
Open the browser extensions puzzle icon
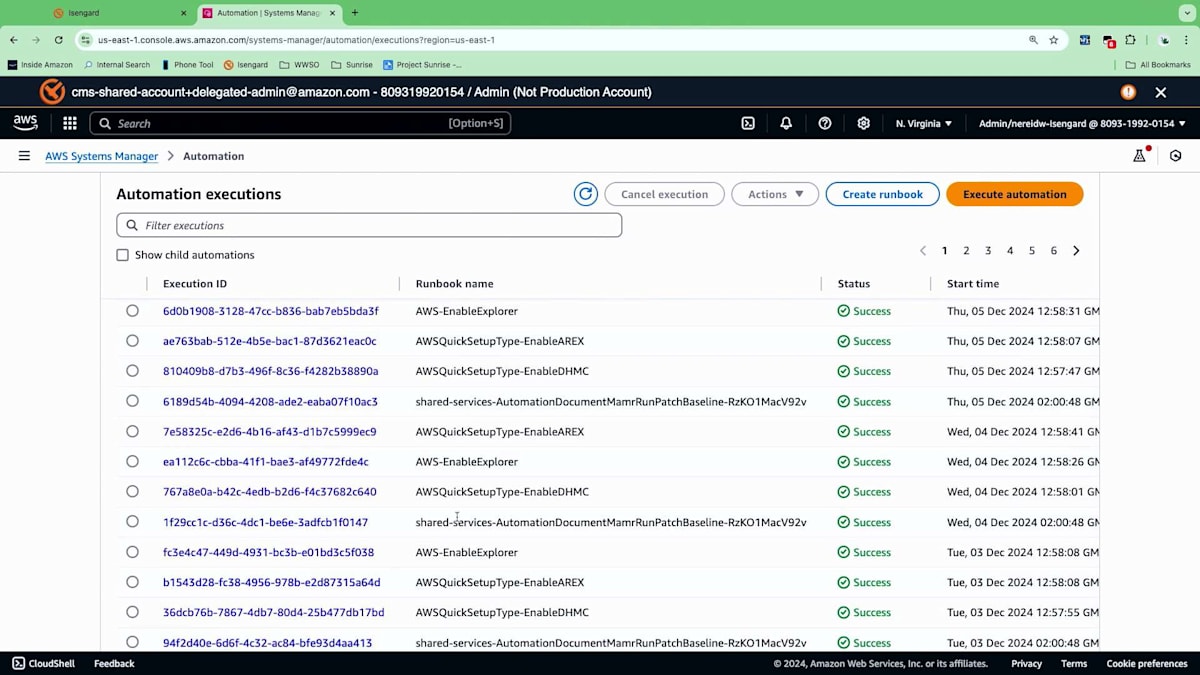coord(1131,40)
